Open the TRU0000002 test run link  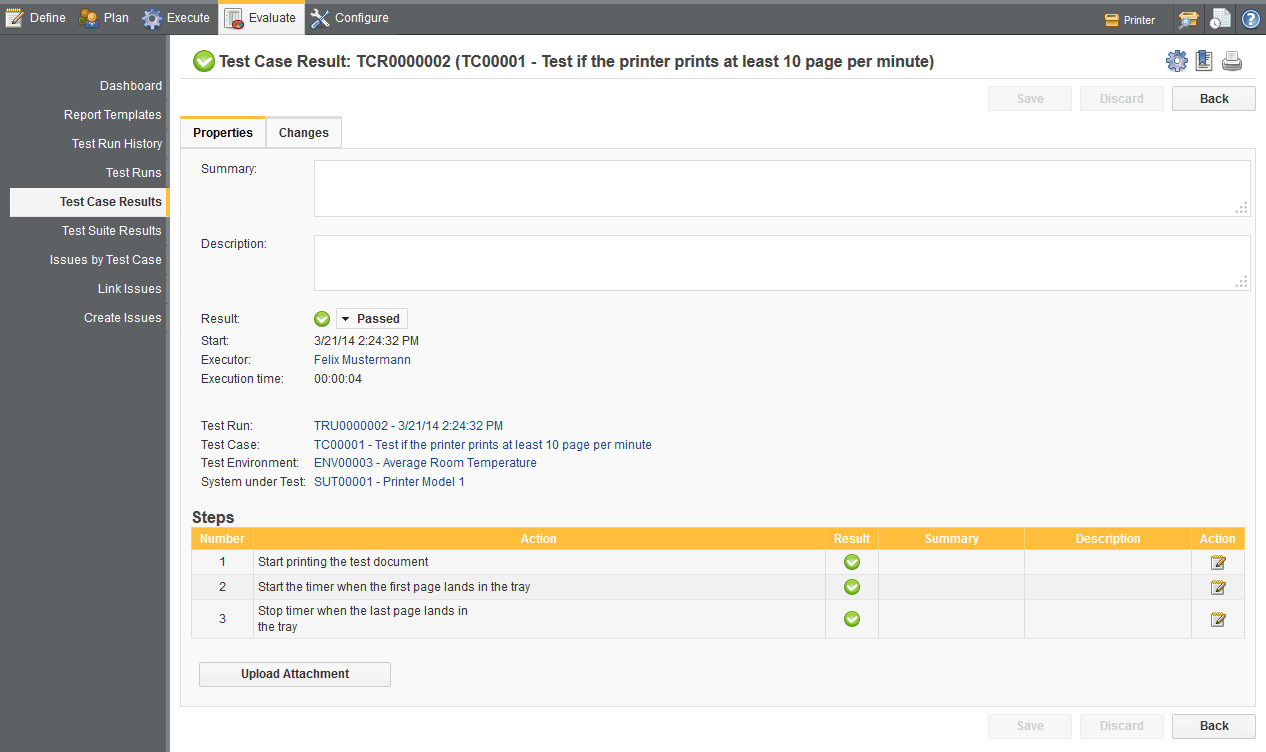point(408,426)
